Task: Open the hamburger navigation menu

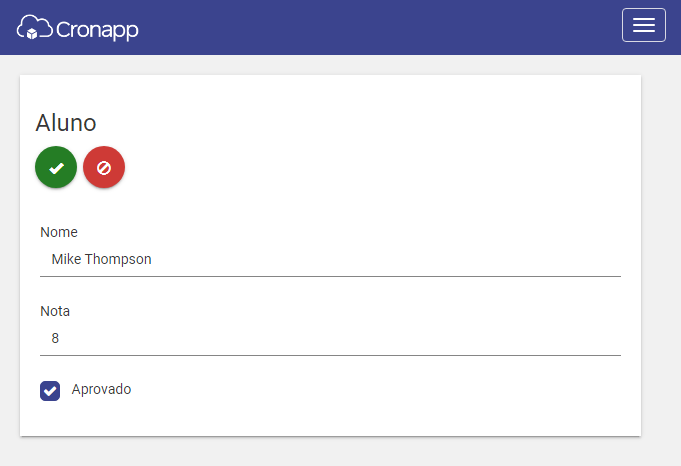Action: [x=644, y=25]
